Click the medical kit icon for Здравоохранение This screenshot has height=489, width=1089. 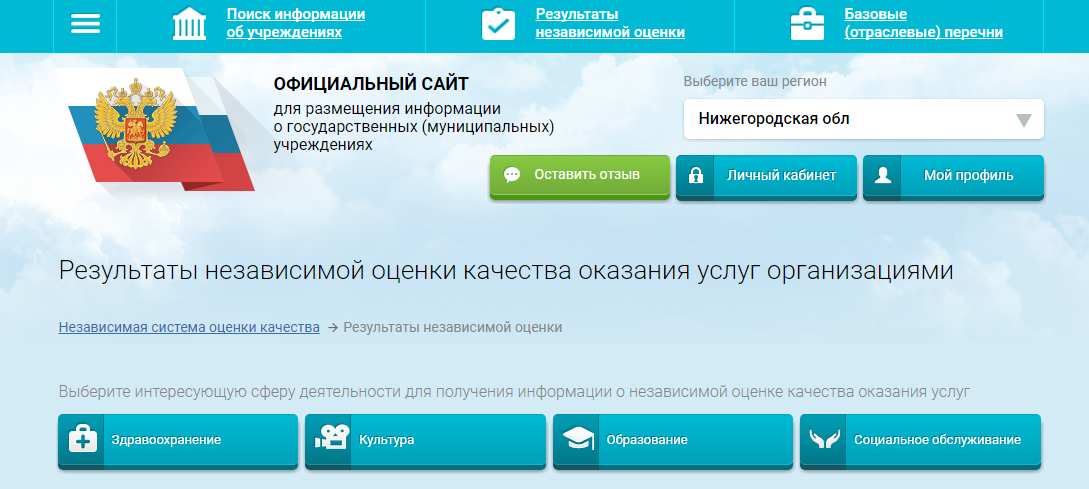coord(82,440)
